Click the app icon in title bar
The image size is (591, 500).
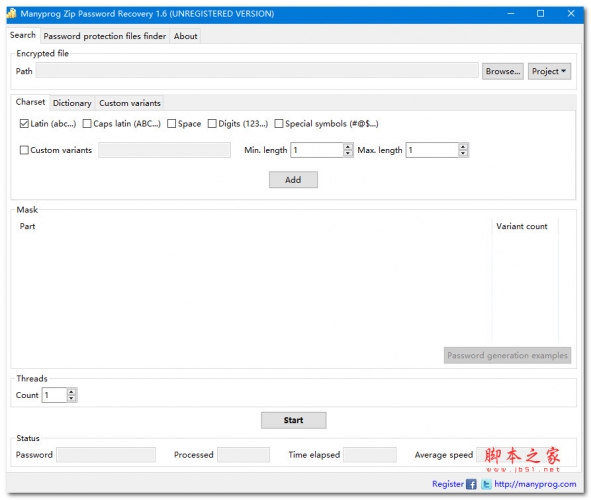[12, 14]
